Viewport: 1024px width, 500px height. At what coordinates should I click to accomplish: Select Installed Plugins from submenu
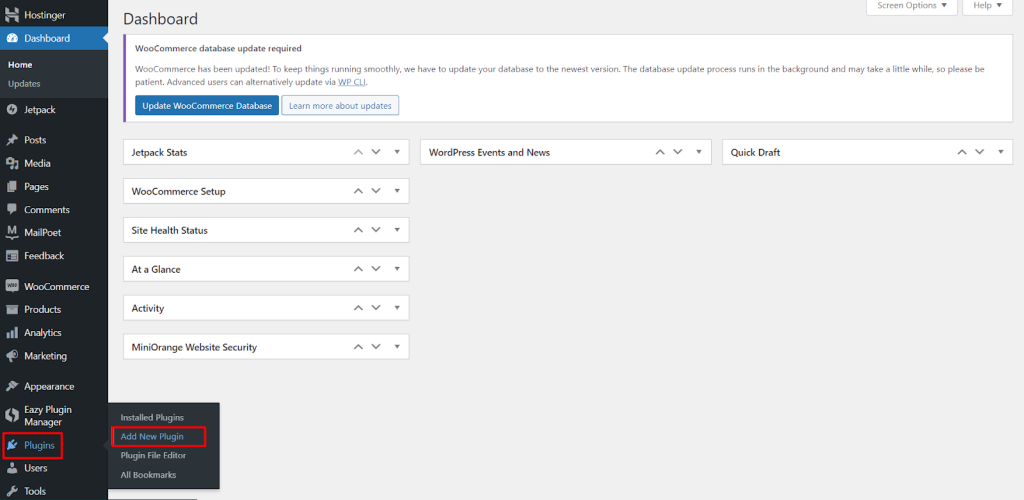pos(152,417)
